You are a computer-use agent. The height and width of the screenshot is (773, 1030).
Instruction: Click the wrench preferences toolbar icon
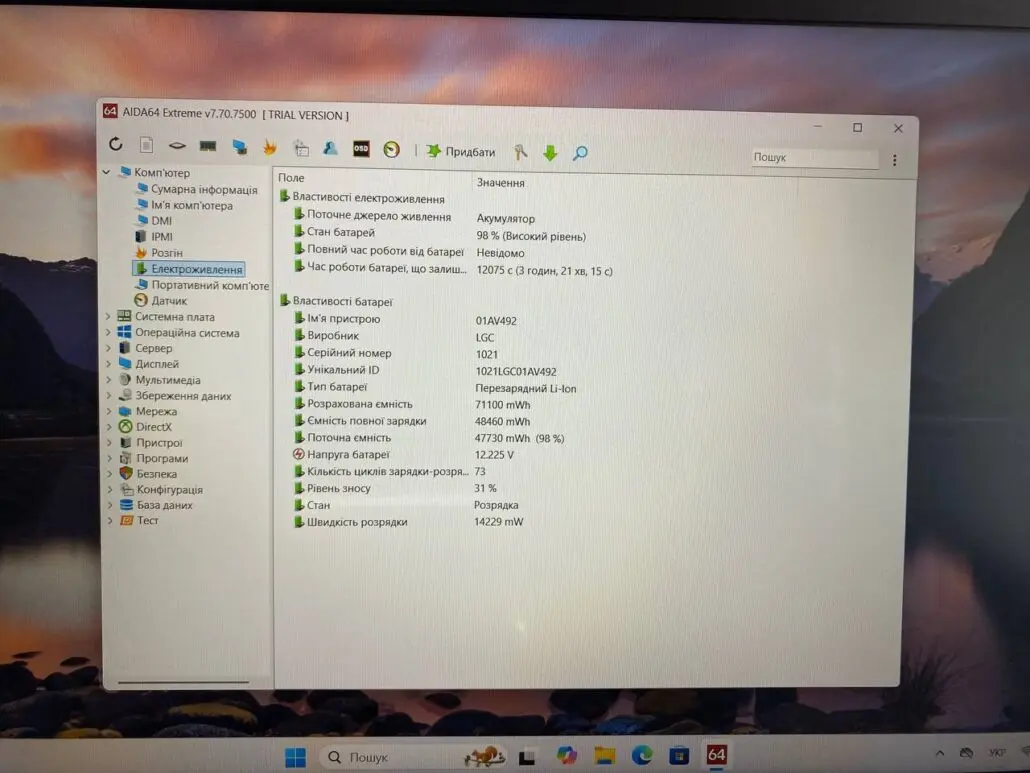tap(520, 152)
